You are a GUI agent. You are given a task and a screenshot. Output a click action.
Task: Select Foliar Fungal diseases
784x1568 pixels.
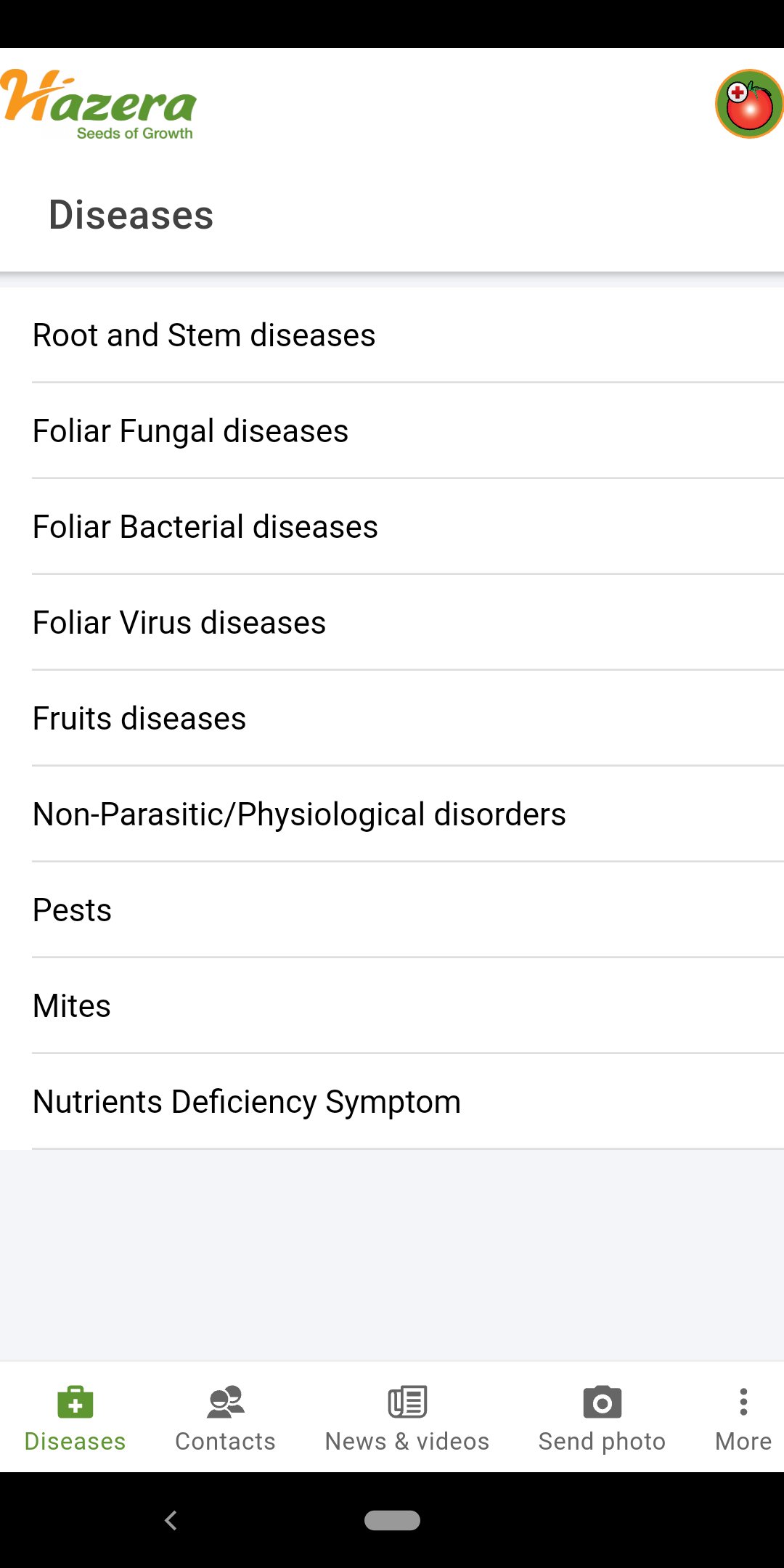[x=190, y=431]
